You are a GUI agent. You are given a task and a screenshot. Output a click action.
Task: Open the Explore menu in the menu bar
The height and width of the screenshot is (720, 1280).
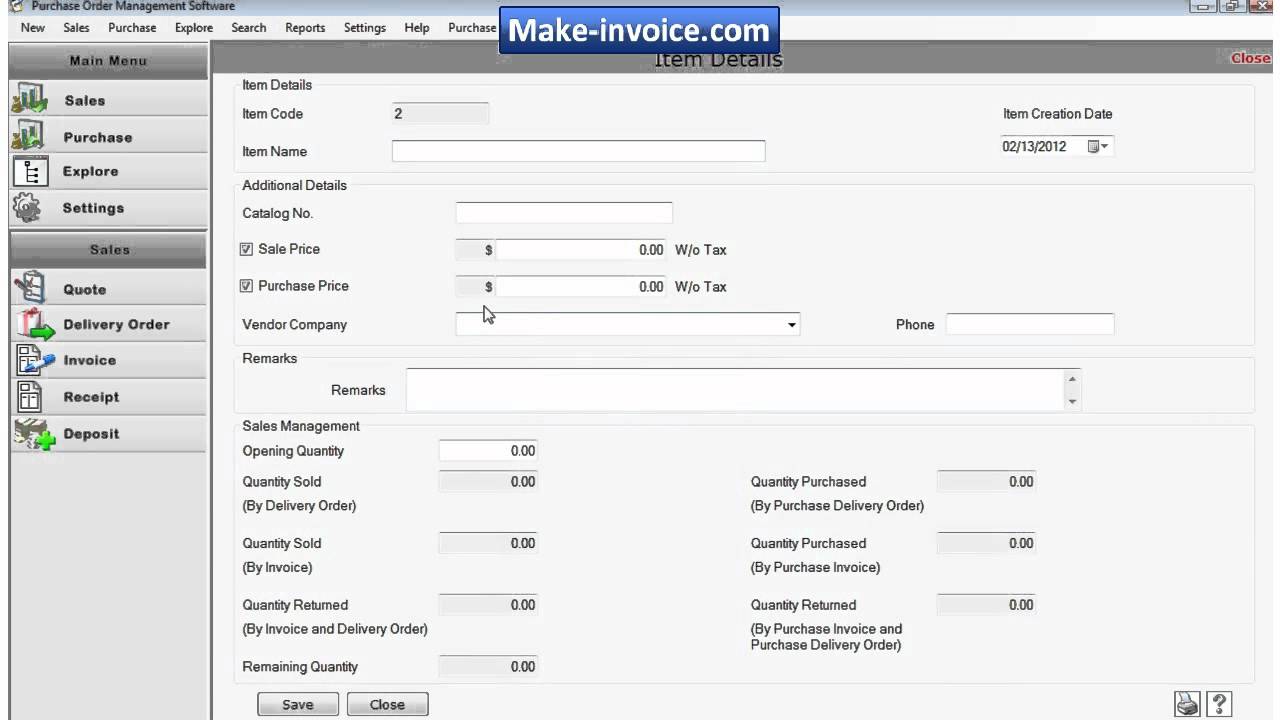[x=194, y=28]
